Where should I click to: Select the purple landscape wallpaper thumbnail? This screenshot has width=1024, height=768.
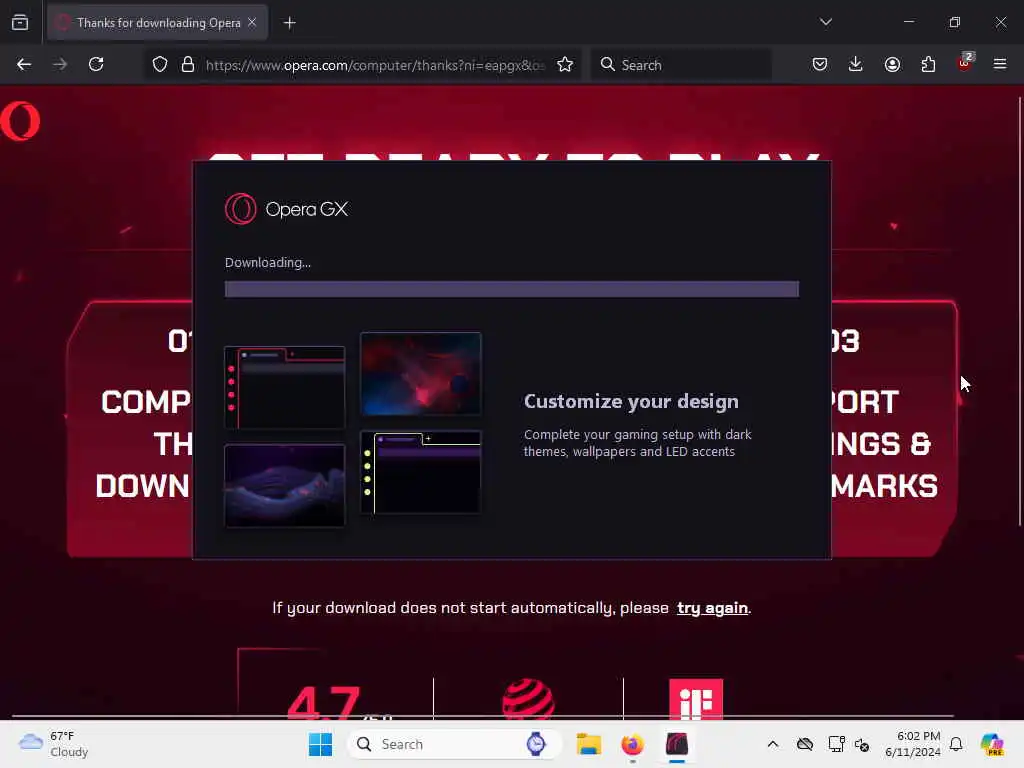tap(285, 485)
